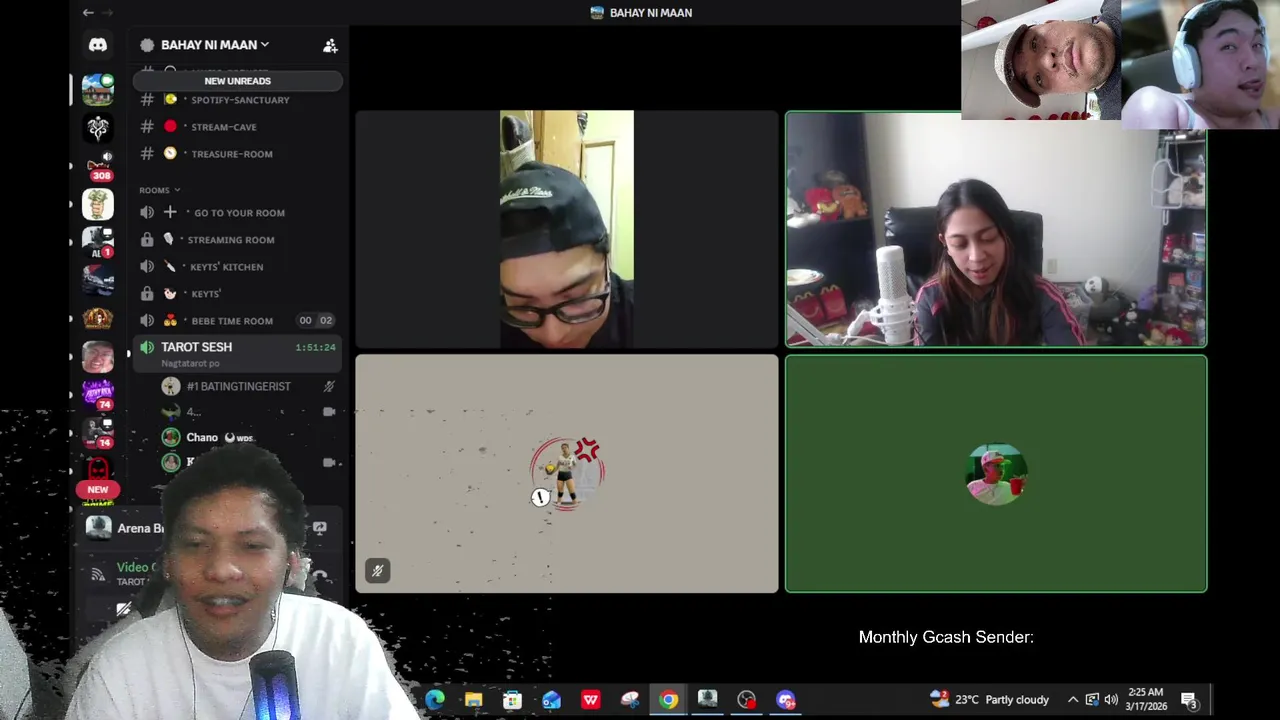Open Discord home direct messages
The width and height of the screenshot is (1280, 720).
point(97,45)
